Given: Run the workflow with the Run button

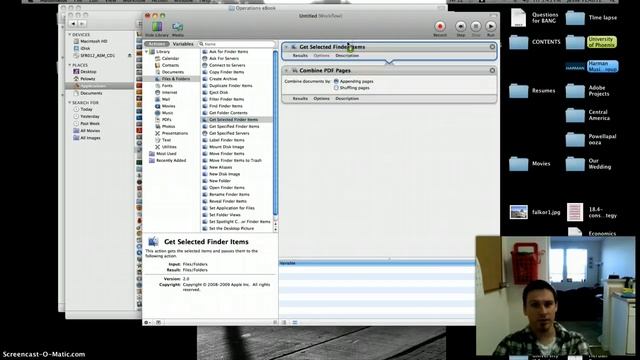Looking at the screenshot, I should coord(491,27).
